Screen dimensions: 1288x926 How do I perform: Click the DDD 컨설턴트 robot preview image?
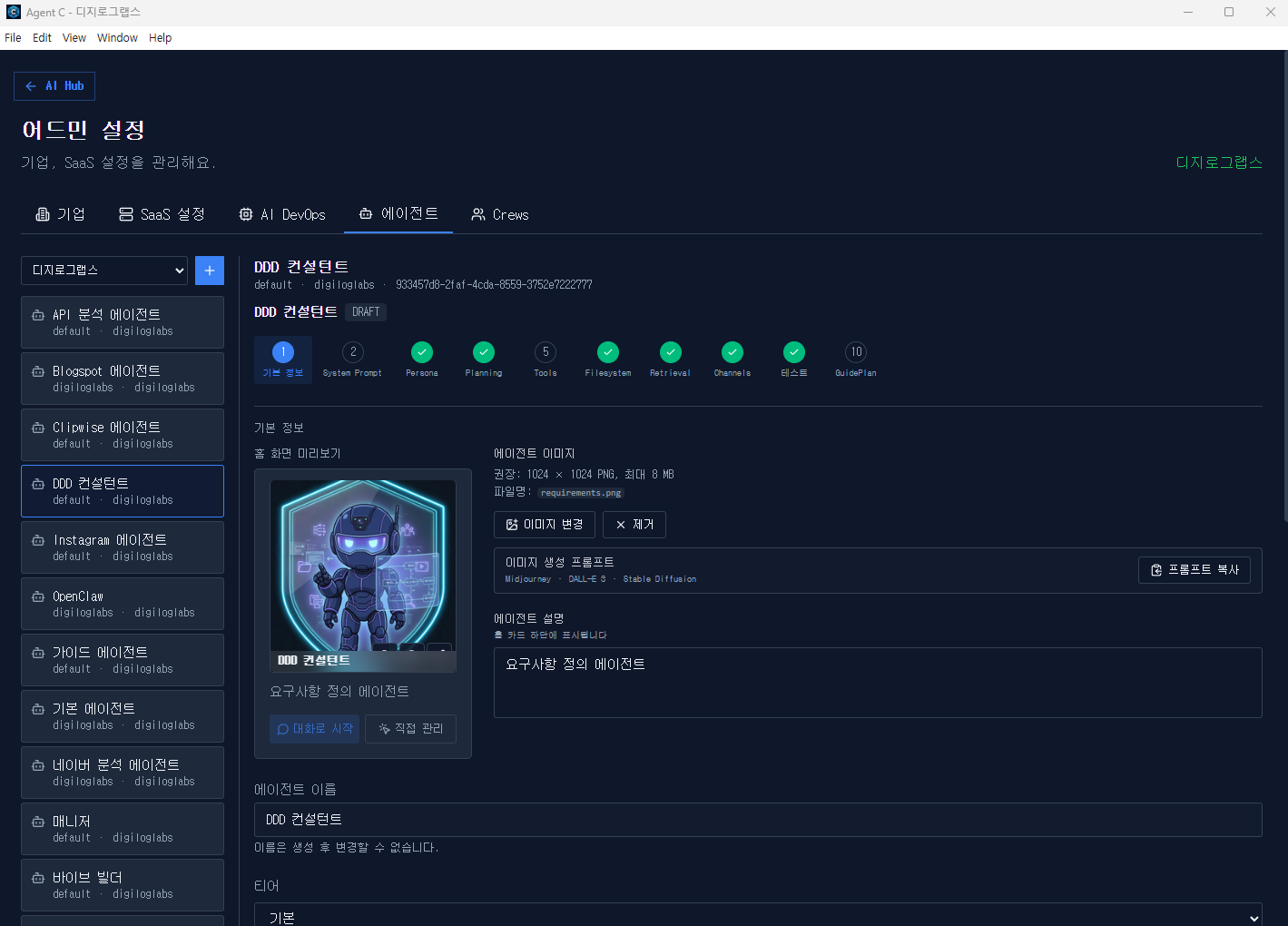(363, 576)
